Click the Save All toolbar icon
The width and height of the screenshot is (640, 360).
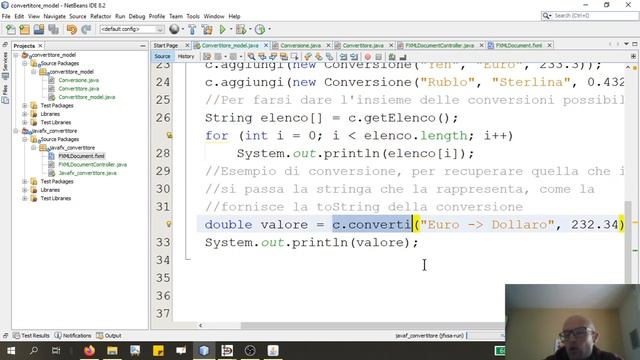[53, 29]
